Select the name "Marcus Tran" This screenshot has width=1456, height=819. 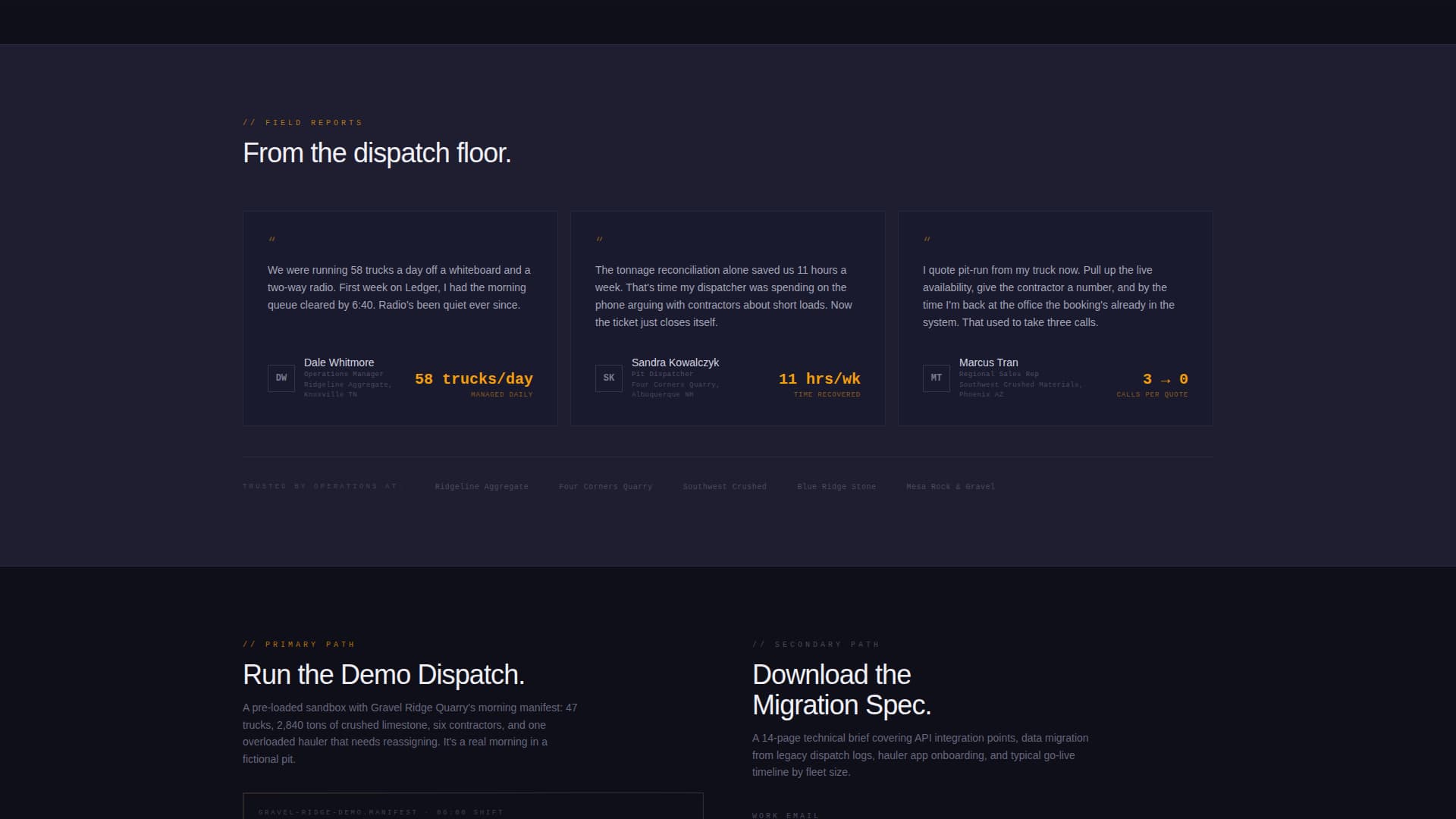988,362
